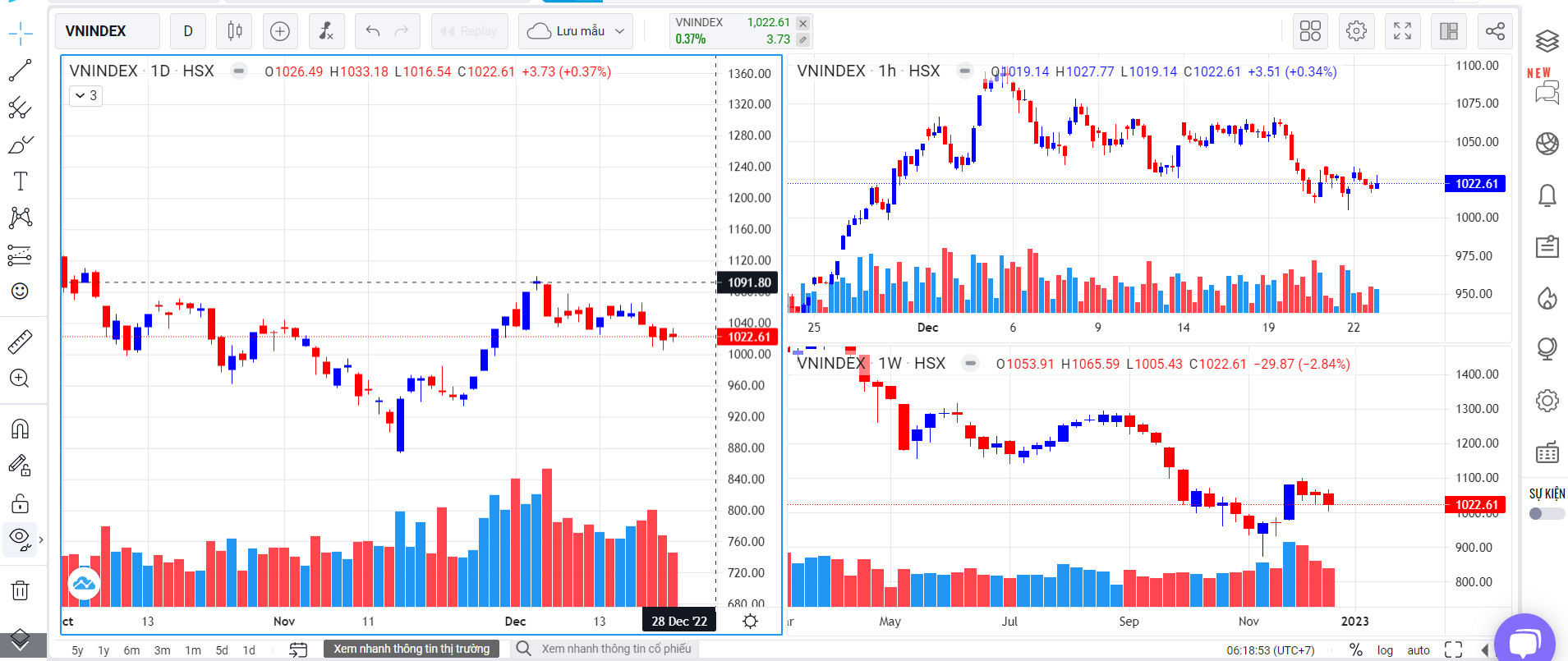
Task: Share the chart via share icon
Action: (x=1495, y=31)
